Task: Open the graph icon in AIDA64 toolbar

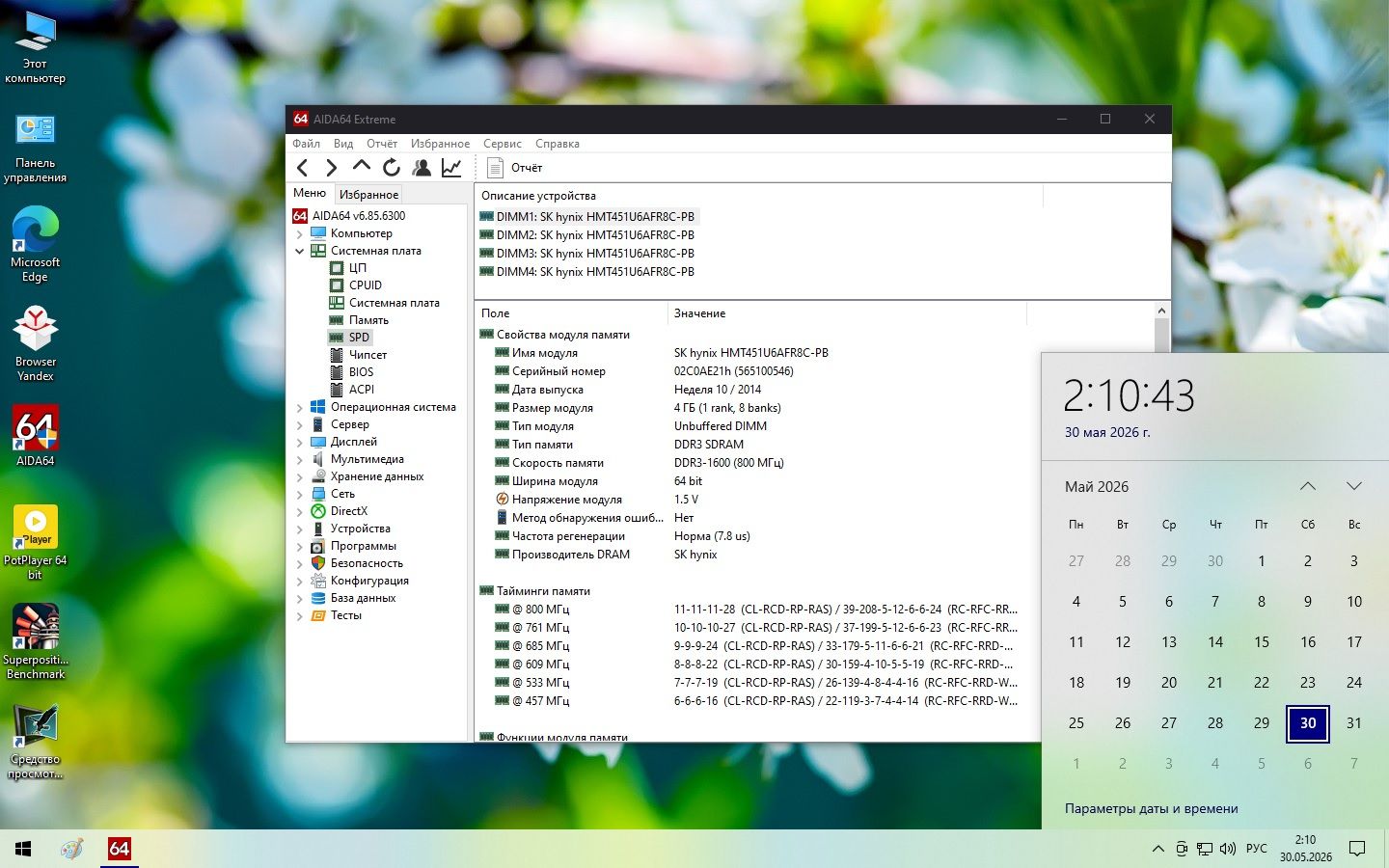Action: pos(451,168)
